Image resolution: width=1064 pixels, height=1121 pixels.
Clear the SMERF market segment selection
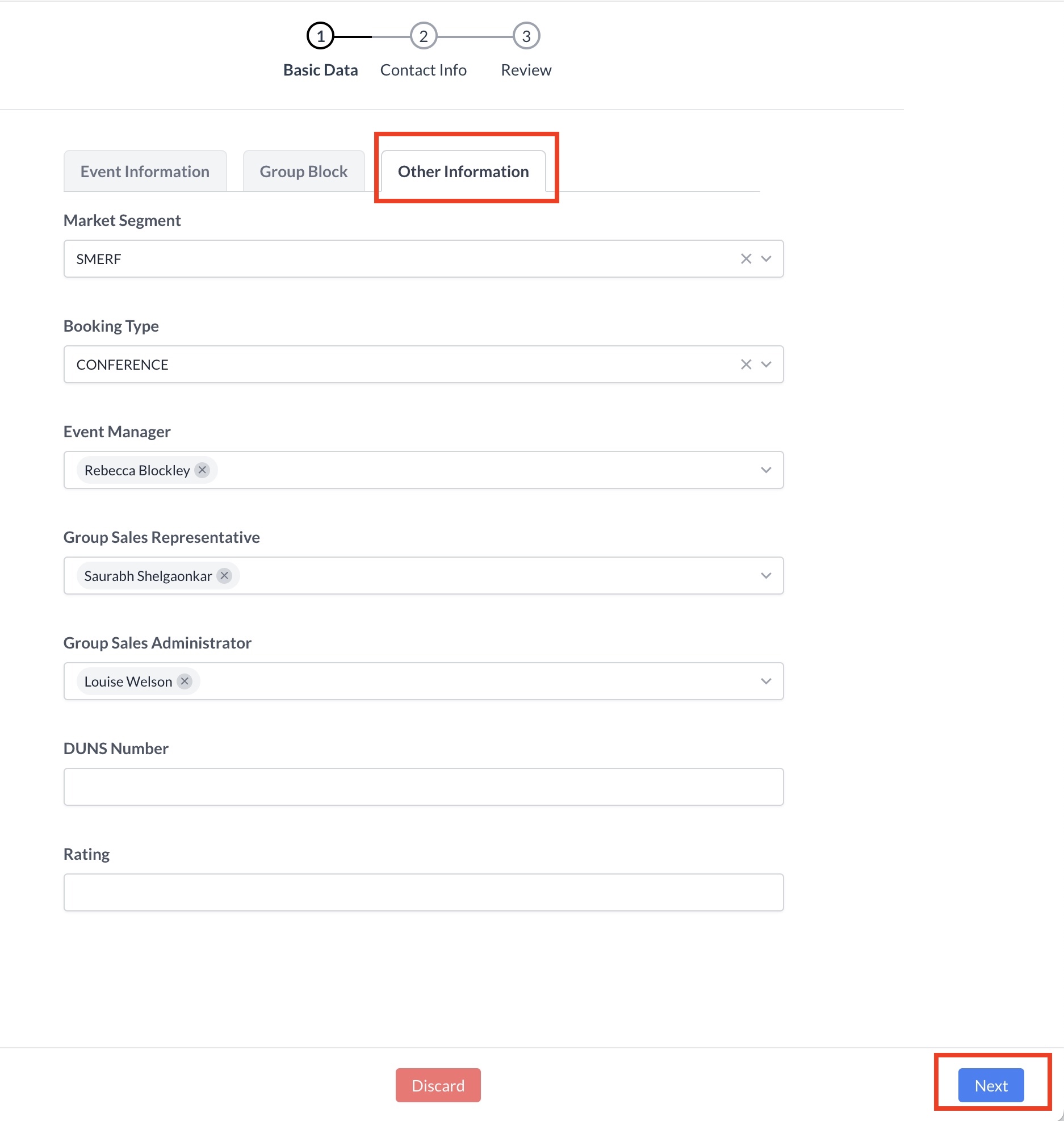click(745, 259)
